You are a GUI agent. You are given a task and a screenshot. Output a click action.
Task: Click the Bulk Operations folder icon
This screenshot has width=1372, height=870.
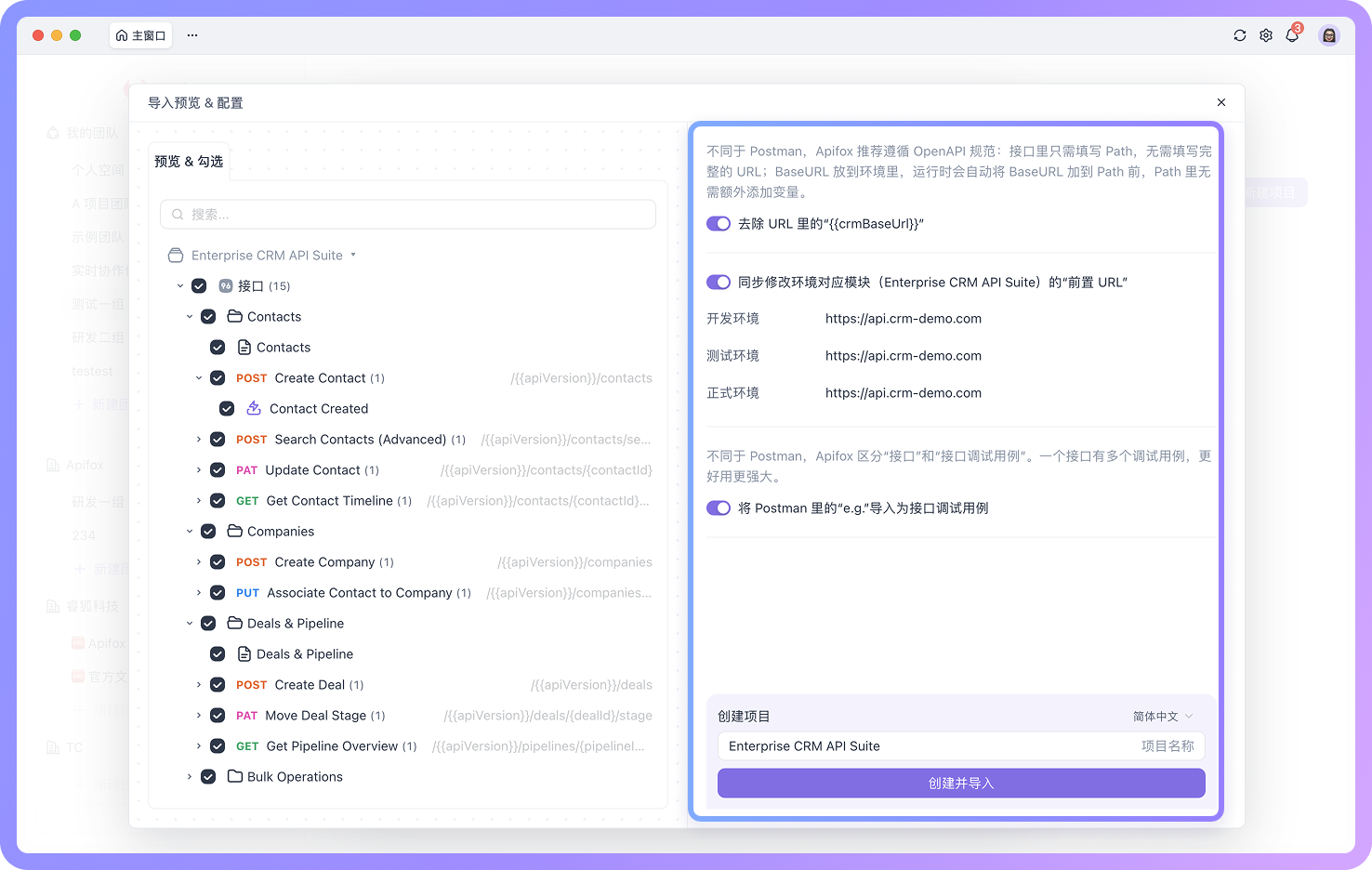coord(235,776)
